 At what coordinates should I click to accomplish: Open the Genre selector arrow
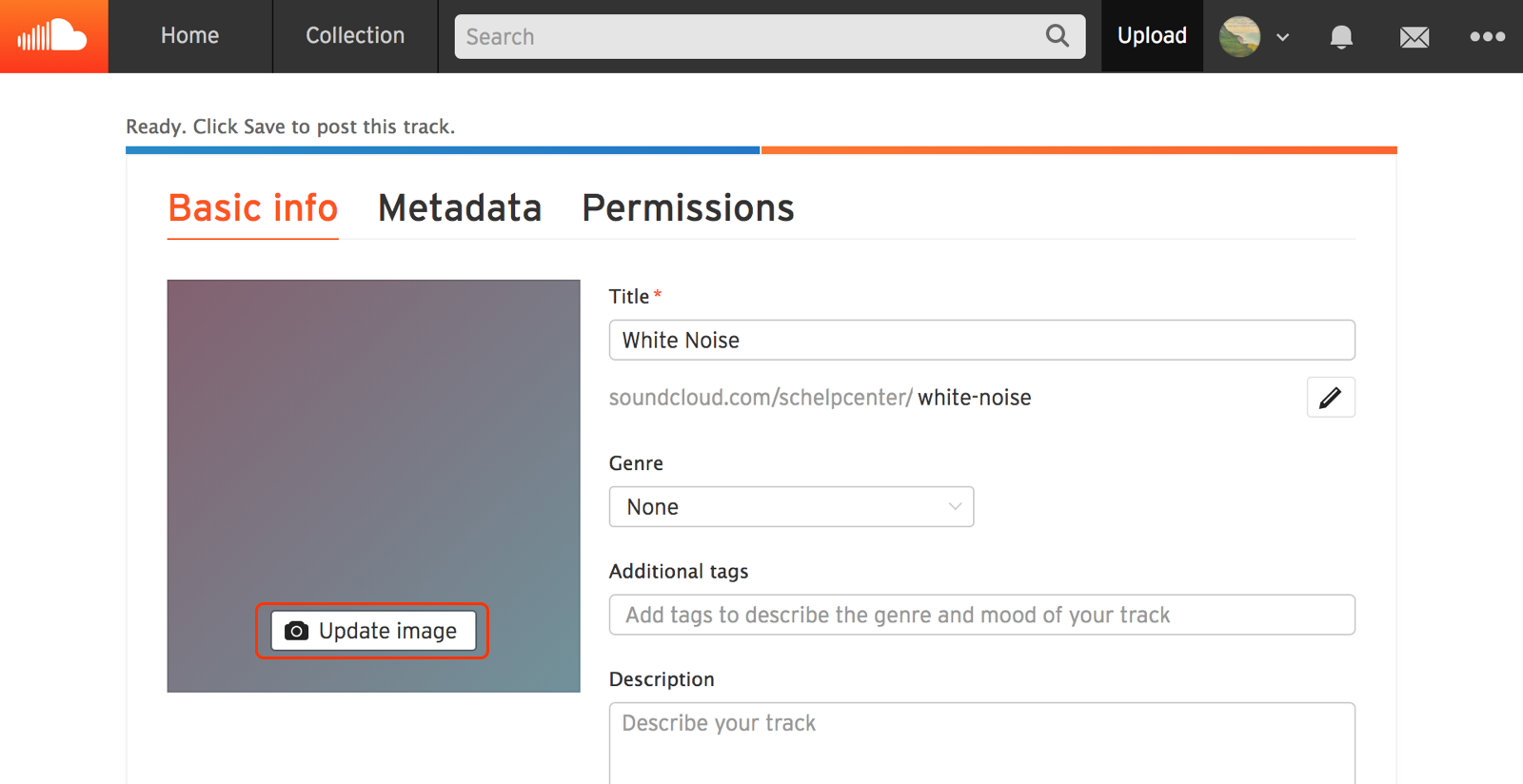[955, 506]
